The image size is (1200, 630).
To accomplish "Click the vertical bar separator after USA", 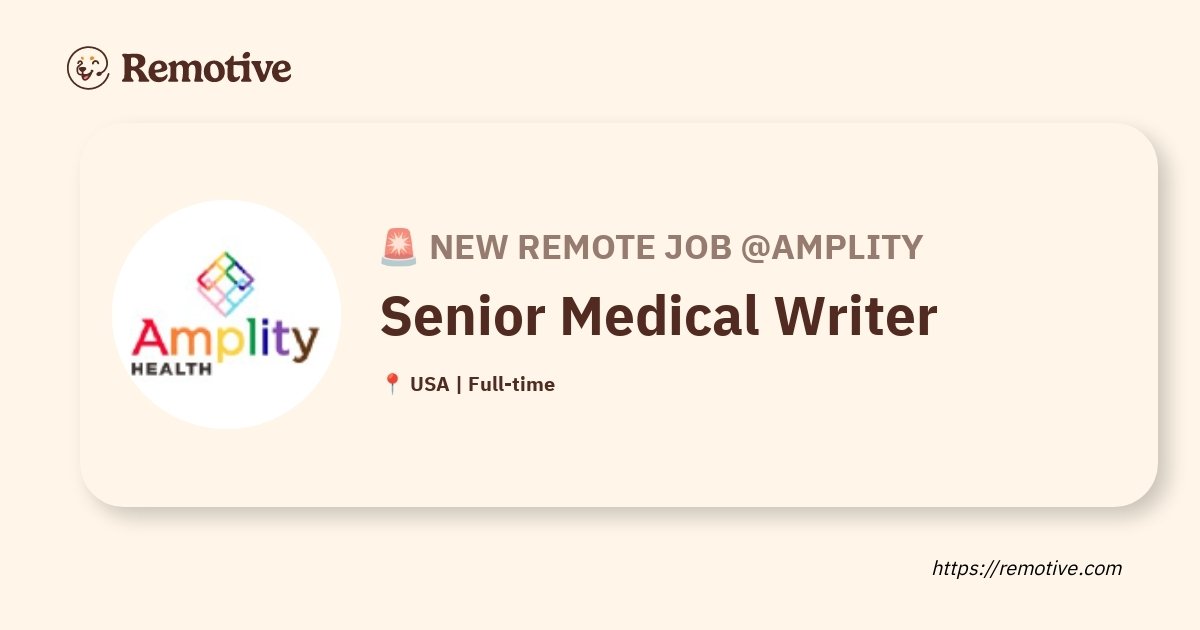I will tap(458, 384).
